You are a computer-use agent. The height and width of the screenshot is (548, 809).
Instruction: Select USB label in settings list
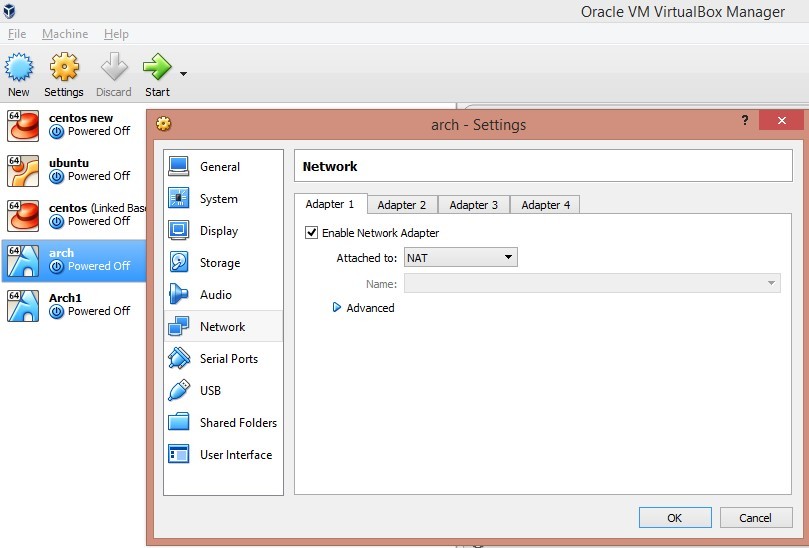tap(211, 391)
